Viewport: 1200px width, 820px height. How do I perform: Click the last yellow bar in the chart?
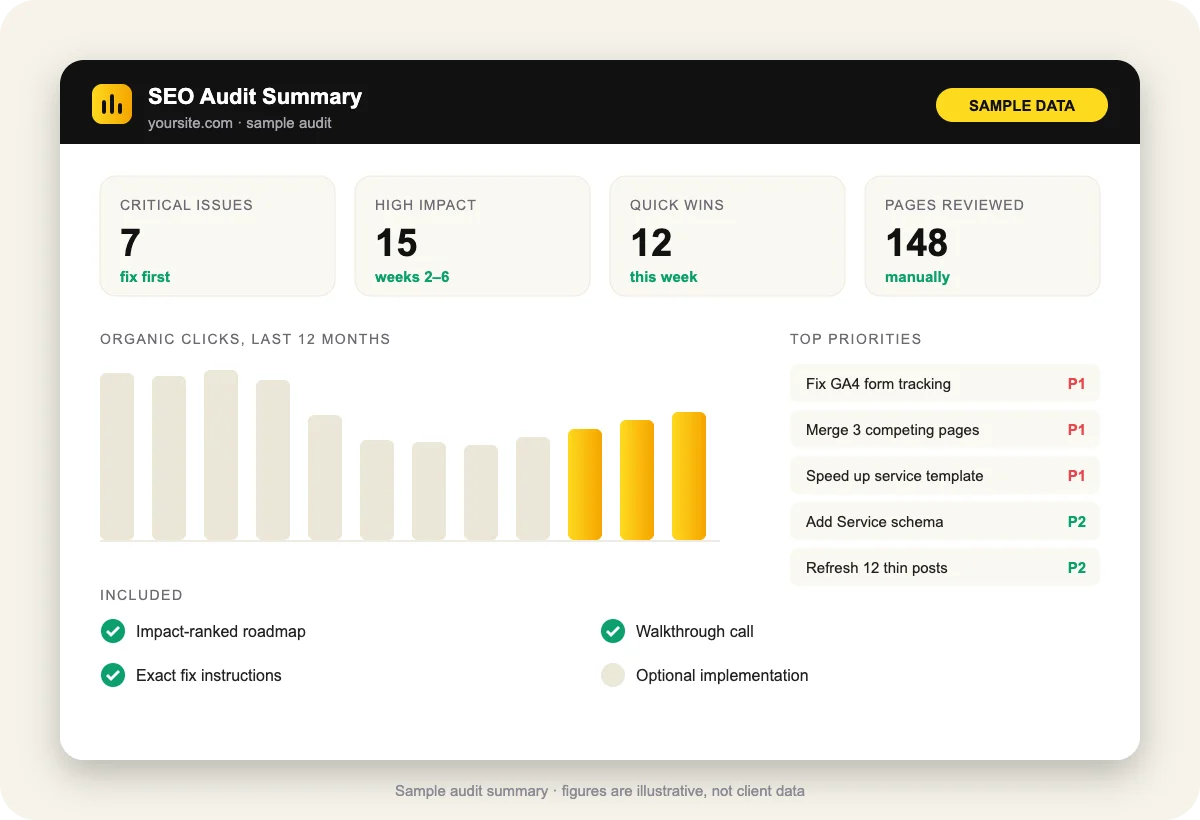tap(689, 476)
